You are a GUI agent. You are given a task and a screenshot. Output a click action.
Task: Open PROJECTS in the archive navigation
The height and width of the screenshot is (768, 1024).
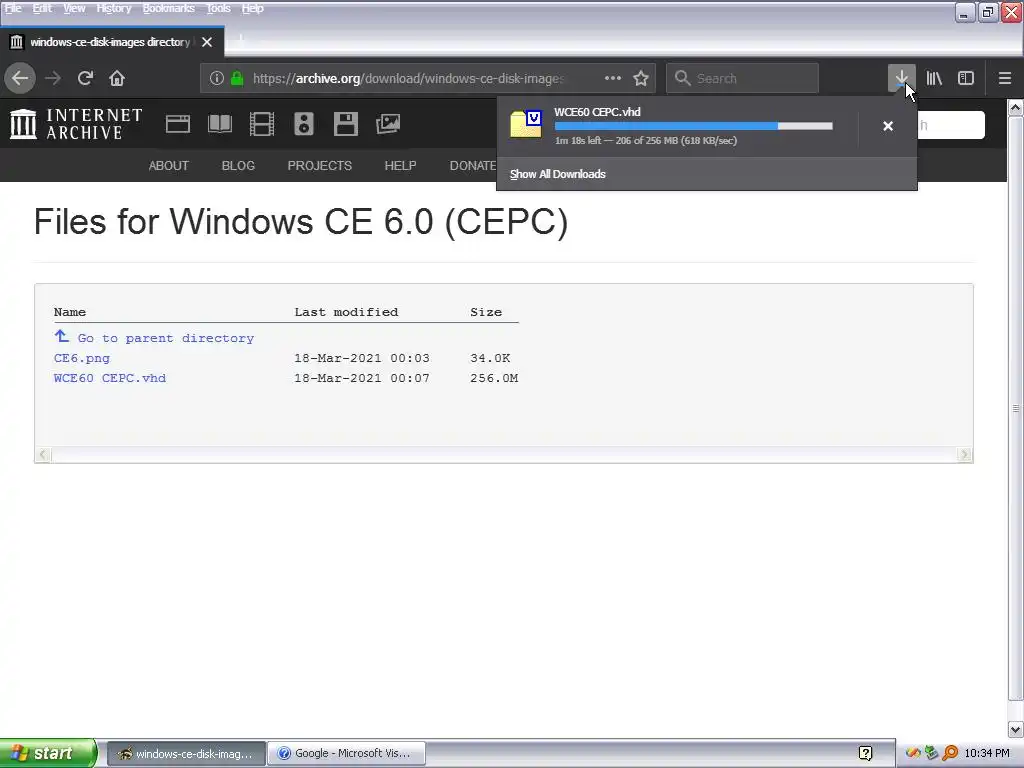pyautogui.click(x=319, y=166)
